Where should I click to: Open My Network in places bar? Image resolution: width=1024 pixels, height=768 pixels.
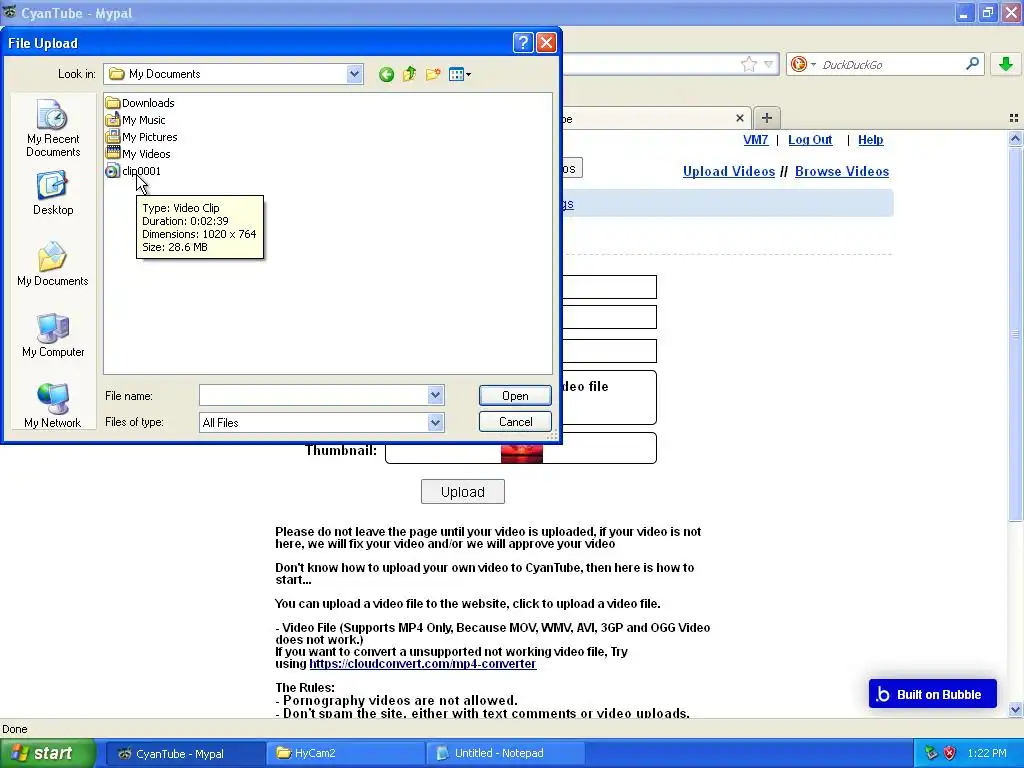(x=53, y=406)
